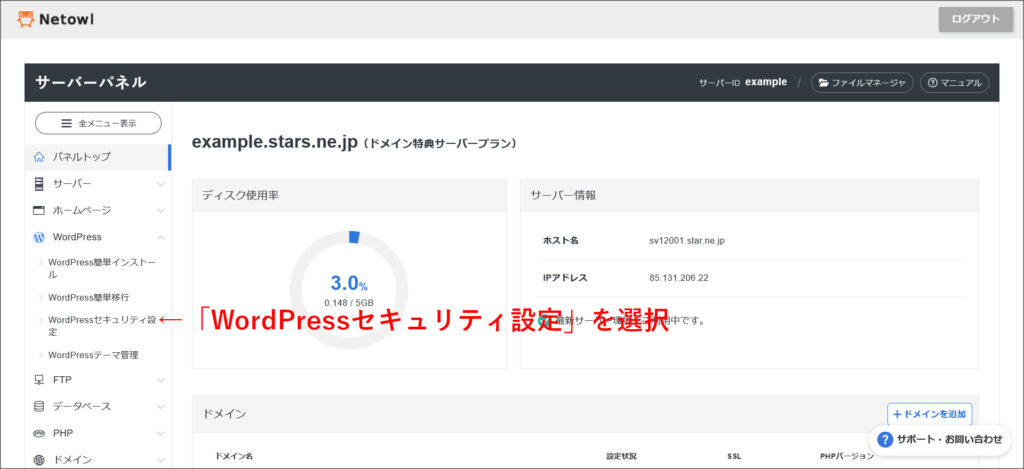Click the ログアウト button
1024x469 pixels.
pyautogui.click(x=976, y=19)
